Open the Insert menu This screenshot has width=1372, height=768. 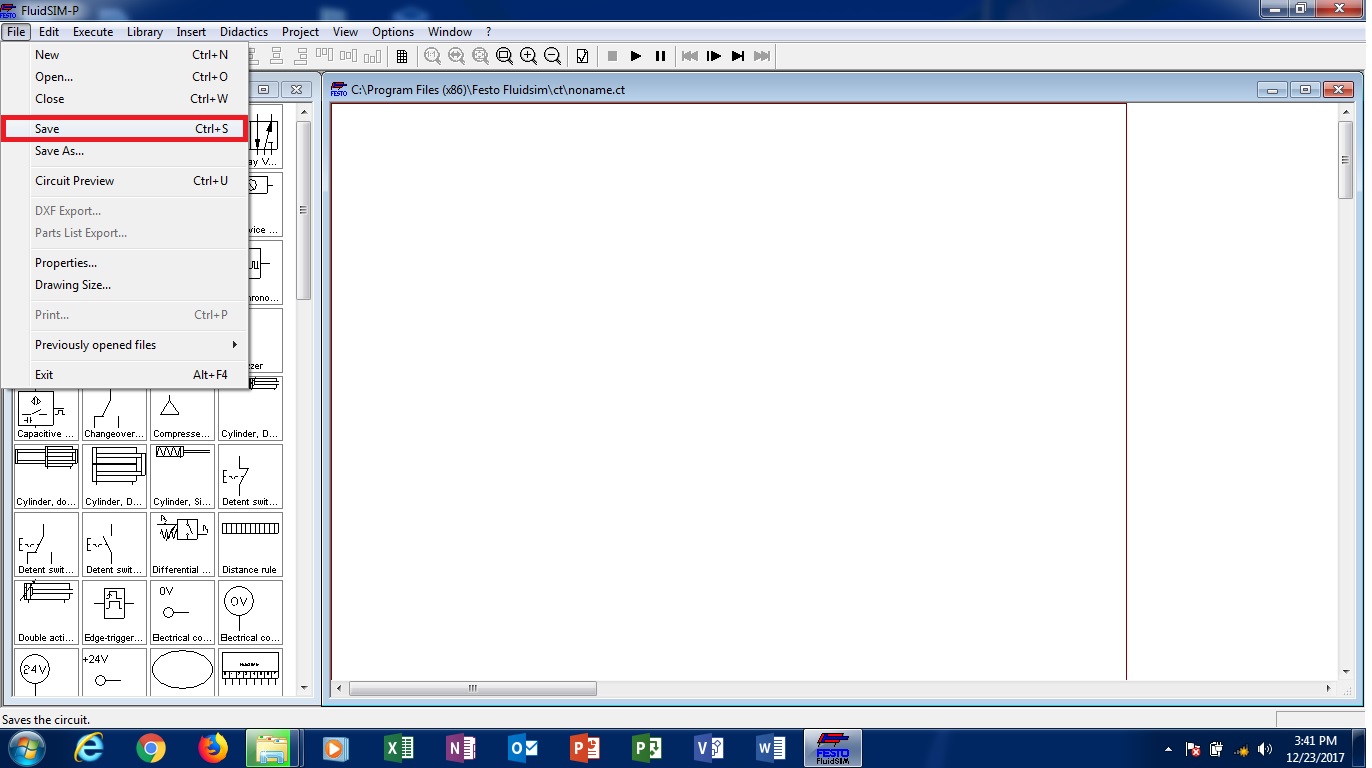click(x=191, y=32)
